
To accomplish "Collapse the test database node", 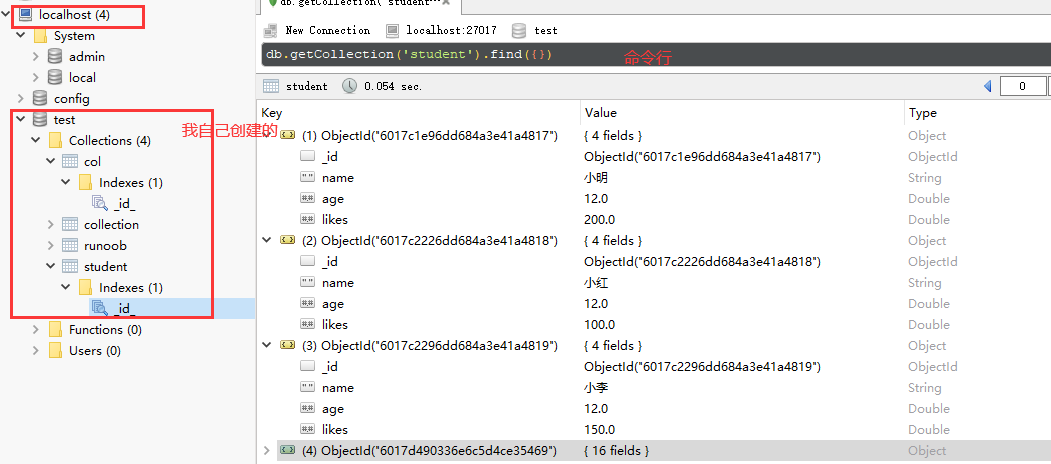I will [21, 119].
